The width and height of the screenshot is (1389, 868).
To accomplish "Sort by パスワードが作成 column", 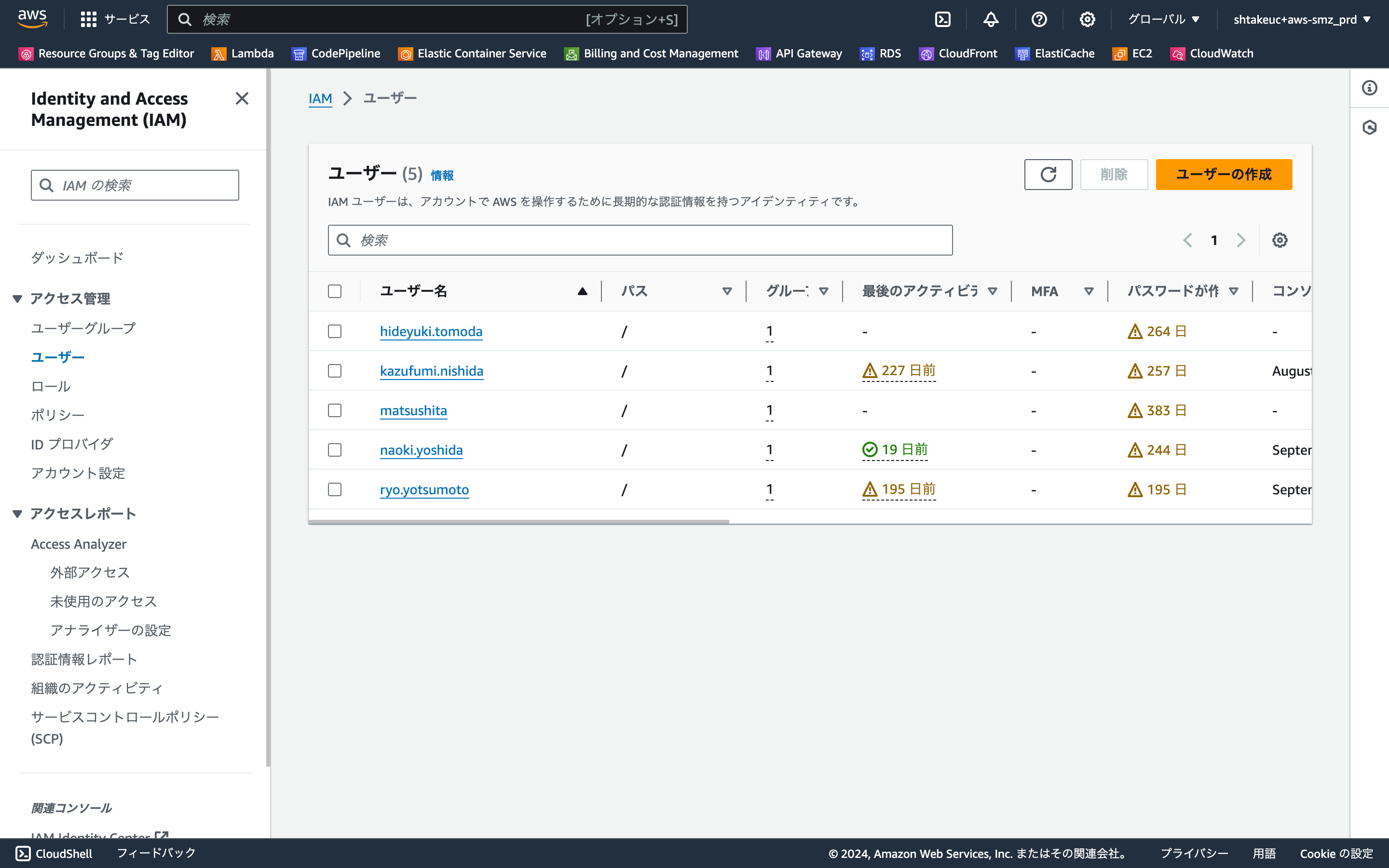I will [1233, 292].
